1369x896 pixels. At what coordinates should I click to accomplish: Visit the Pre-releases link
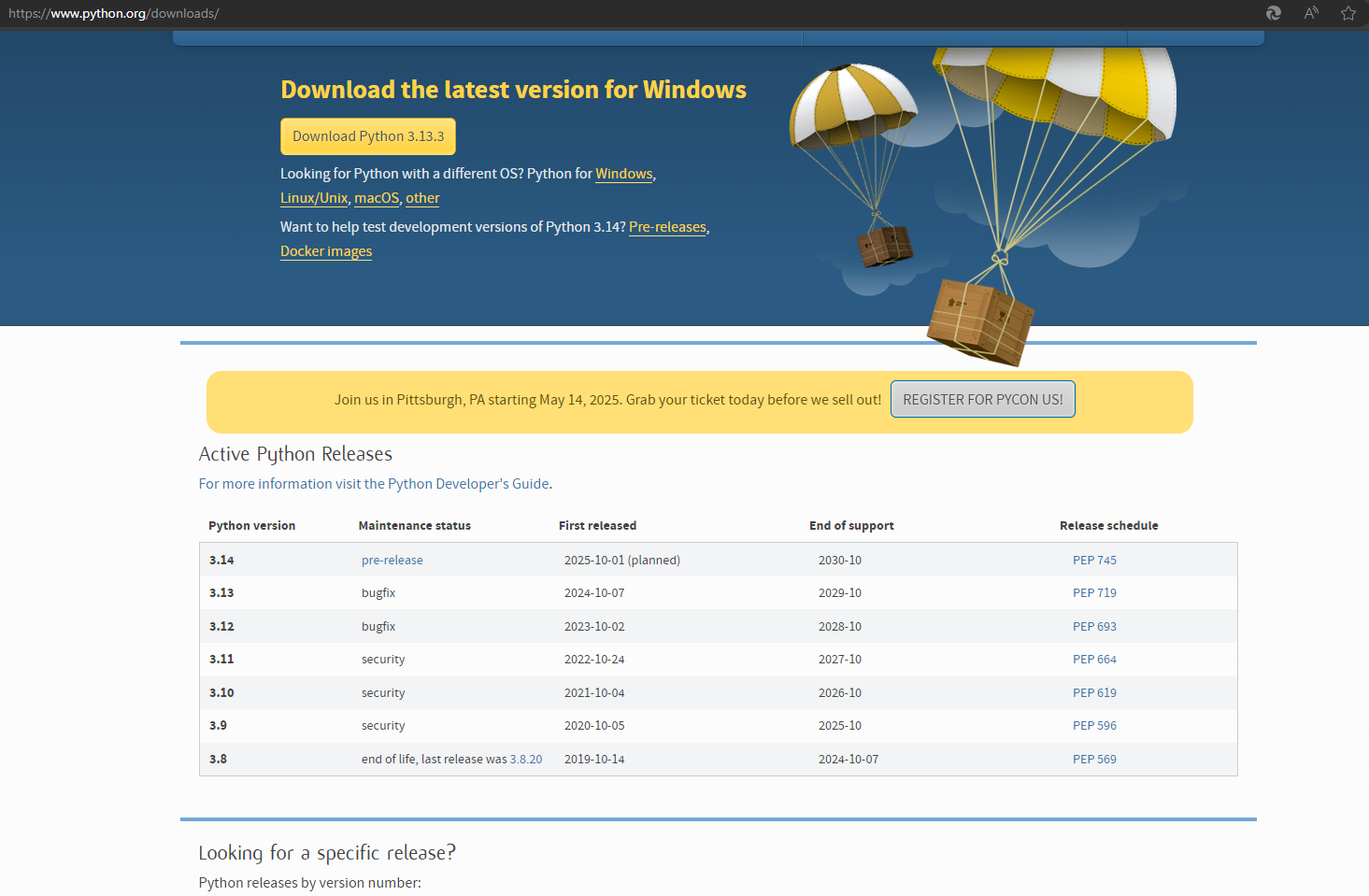pyautogui.click(x=667, y=227)
